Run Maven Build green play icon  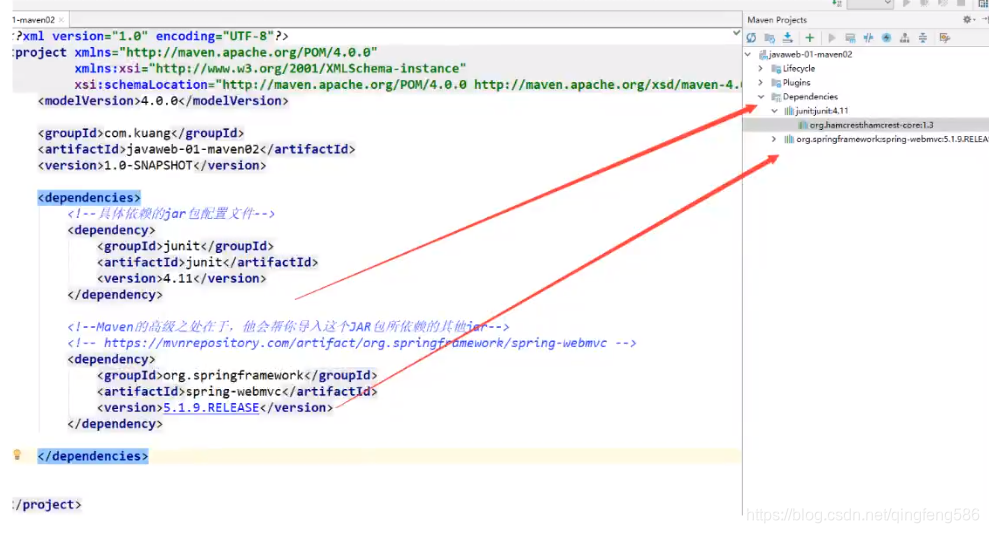pyautogui.click(x=832, y=38)
